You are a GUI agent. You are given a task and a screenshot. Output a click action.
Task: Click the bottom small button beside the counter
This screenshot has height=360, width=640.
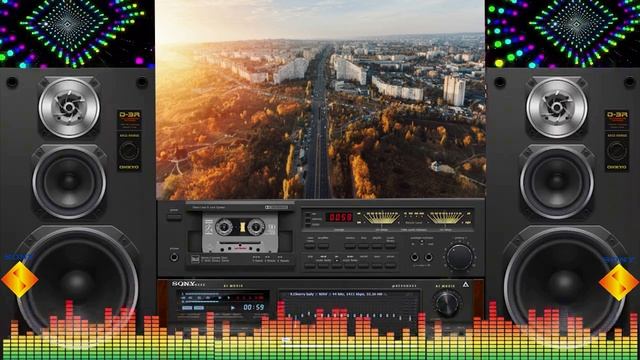tap(308, 225)
